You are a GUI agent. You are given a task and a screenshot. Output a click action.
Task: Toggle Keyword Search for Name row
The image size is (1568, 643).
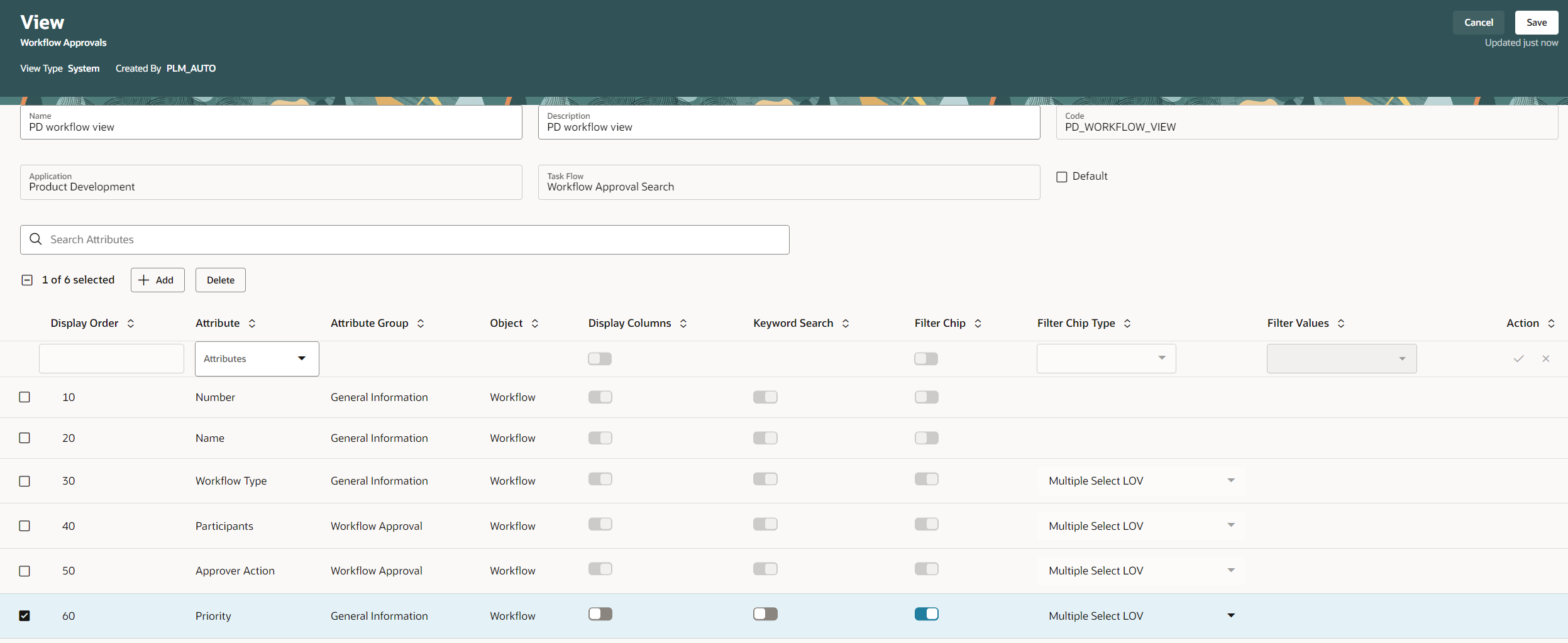765,438
